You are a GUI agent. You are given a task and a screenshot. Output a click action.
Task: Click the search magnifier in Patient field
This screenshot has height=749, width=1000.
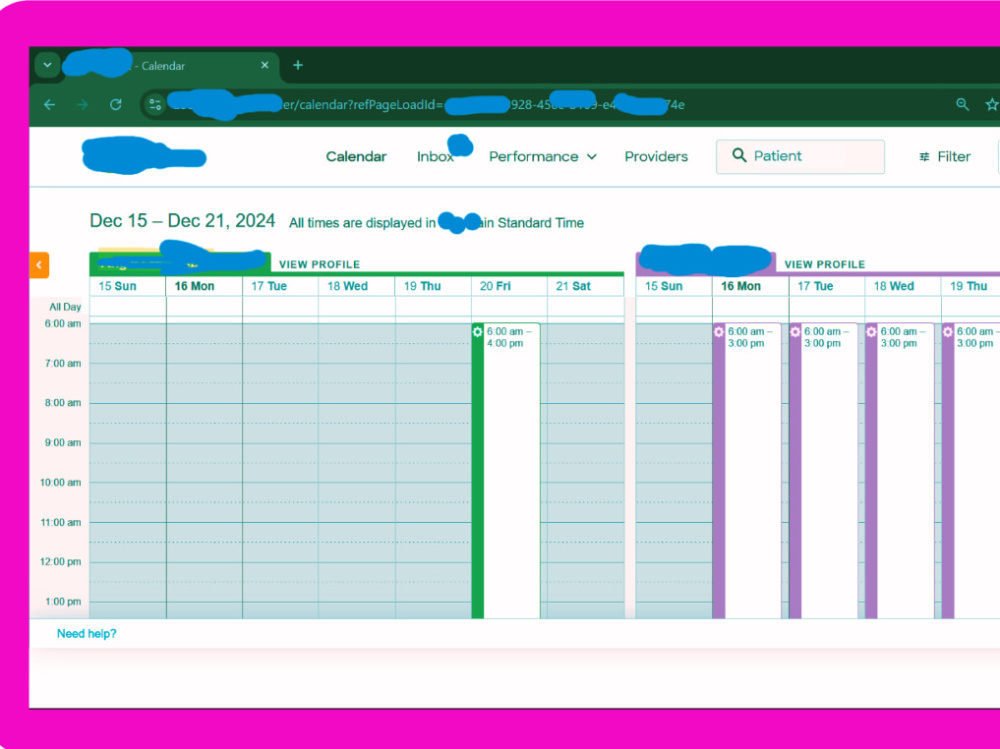739,155
